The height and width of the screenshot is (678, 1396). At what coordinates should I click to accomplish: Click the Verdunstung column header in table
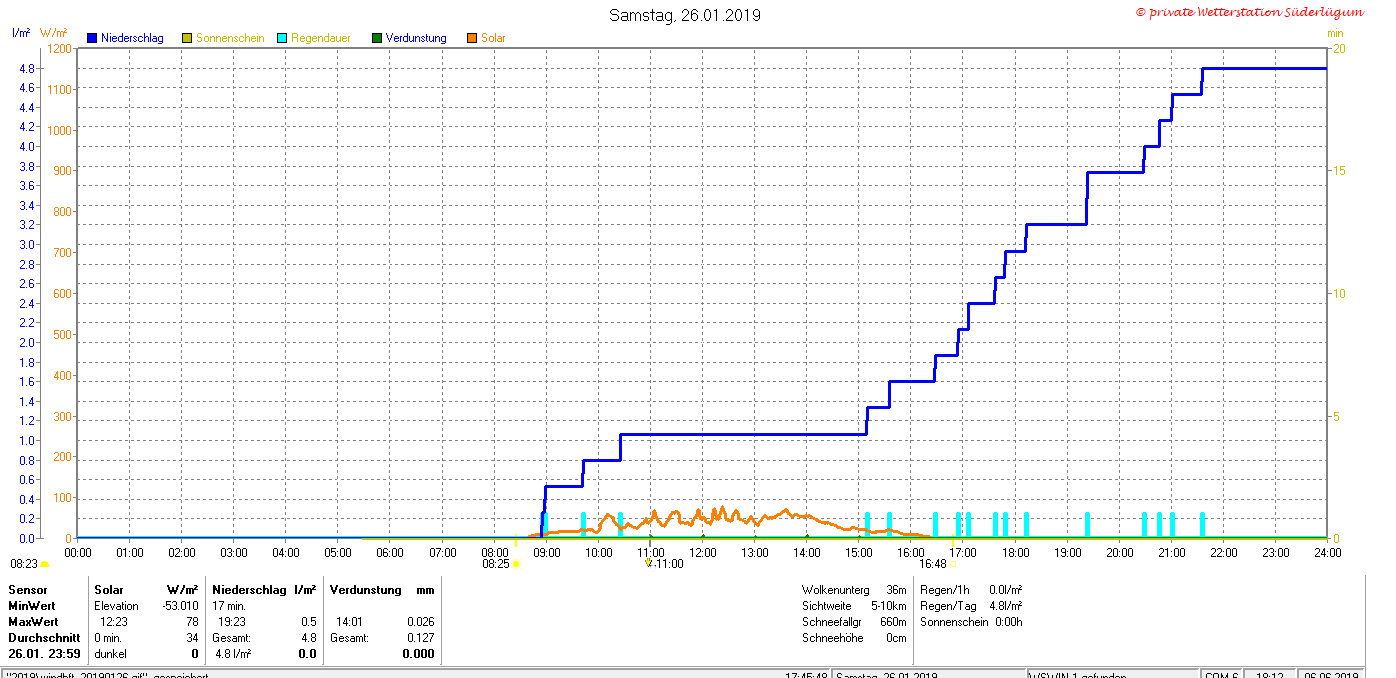pyautogui.click(x=366, y=590)
